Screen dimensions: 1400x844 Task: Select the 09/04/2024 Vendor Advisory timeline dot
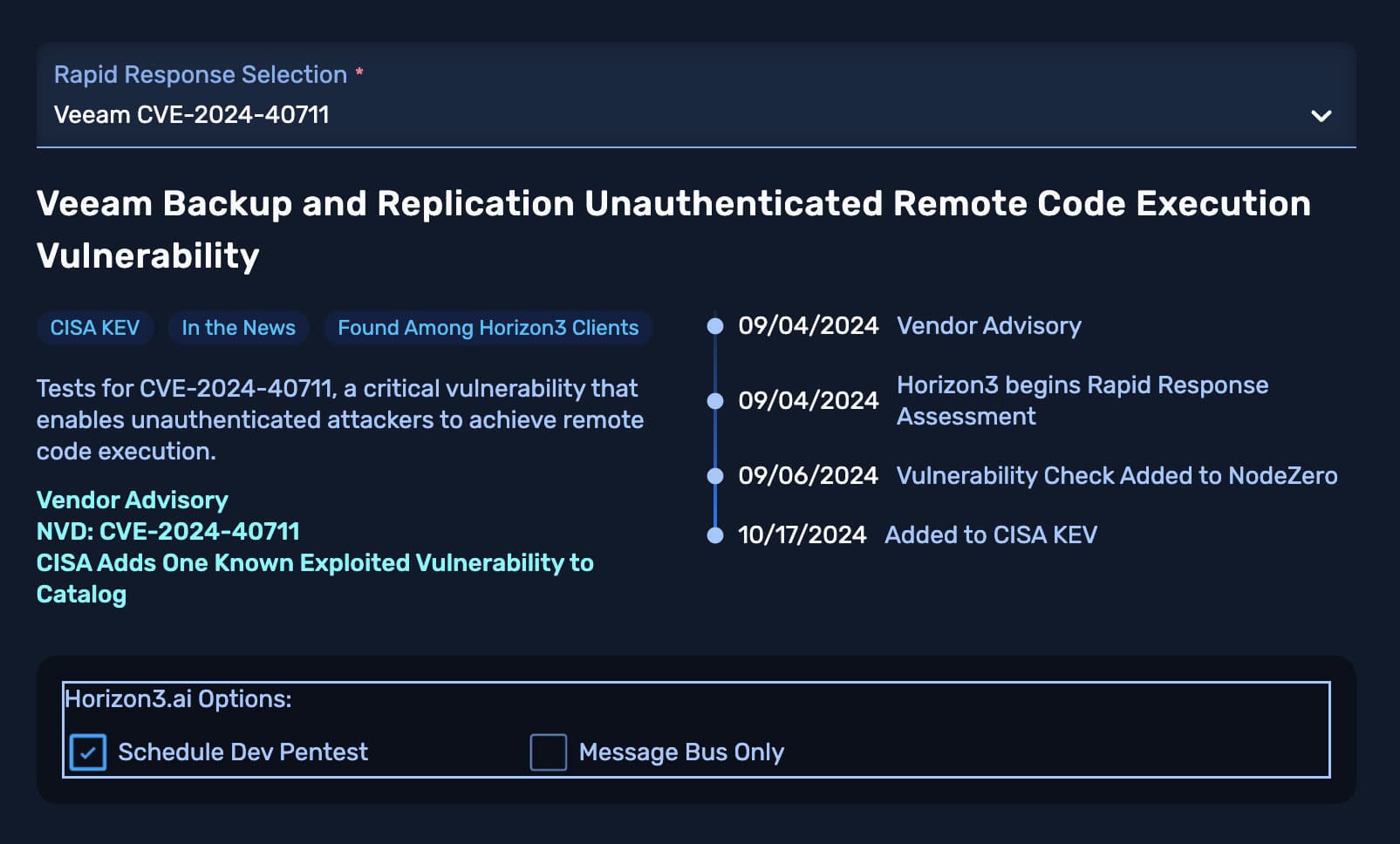coord(715,326)
